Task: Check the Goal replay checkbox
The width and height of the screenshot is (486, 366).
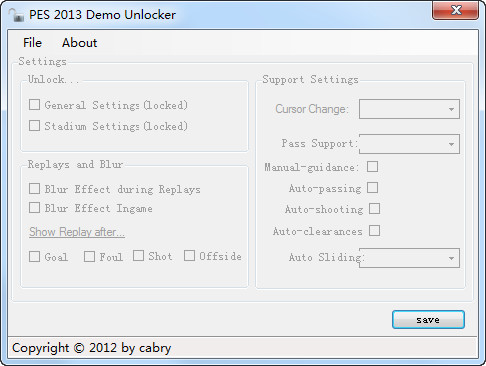Action: [35, 256]
